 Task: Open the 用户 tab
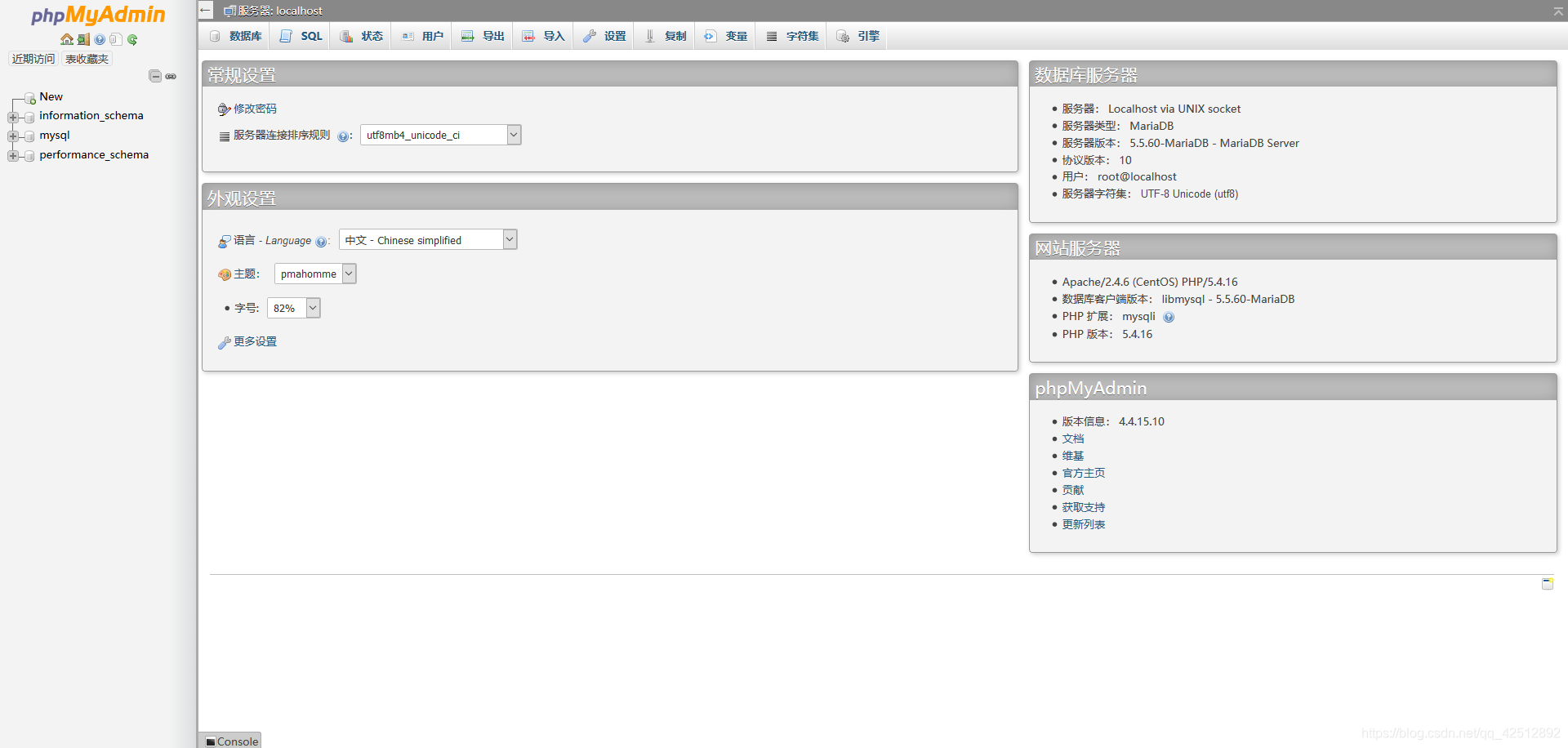click(x=422, y=36)
